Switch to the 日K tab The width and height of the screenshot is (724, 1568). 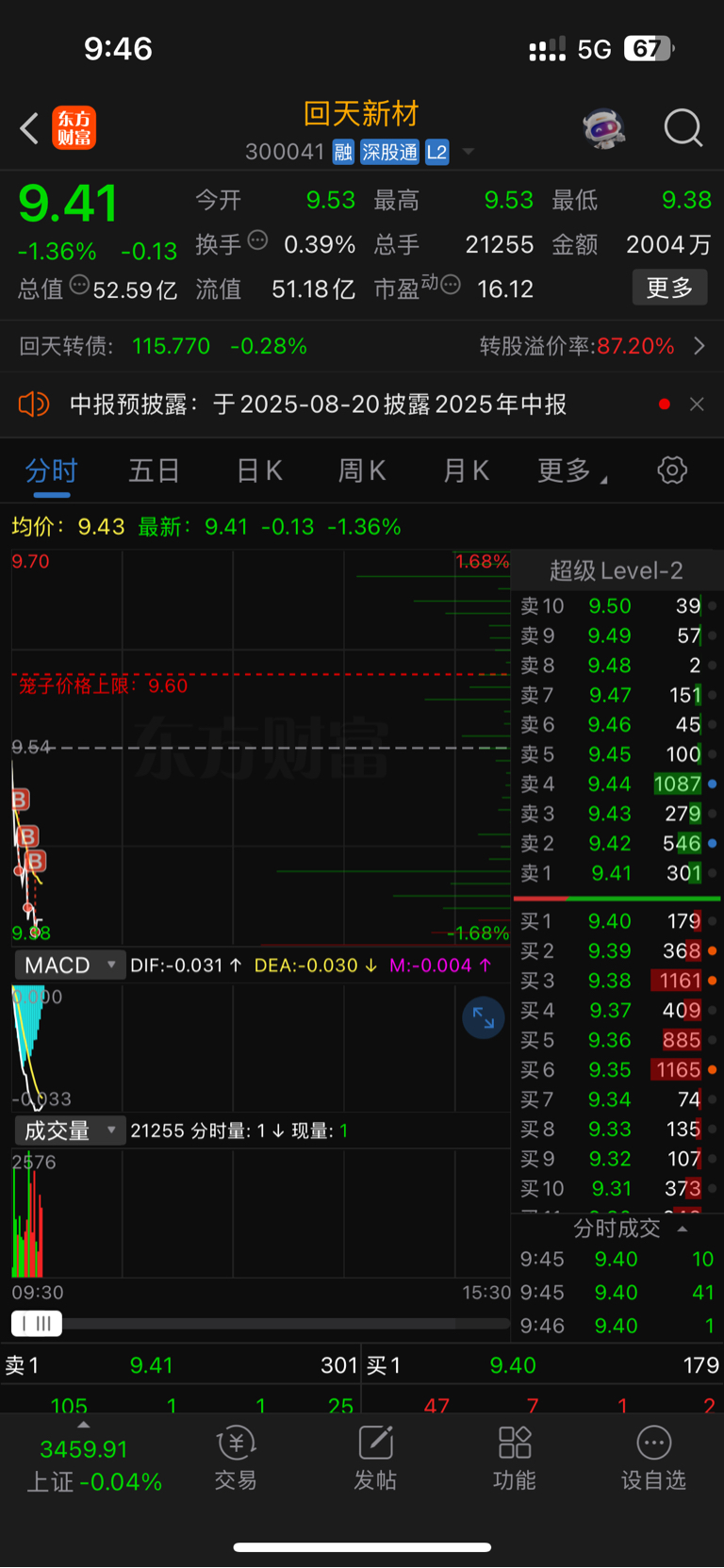pos(259,470)
